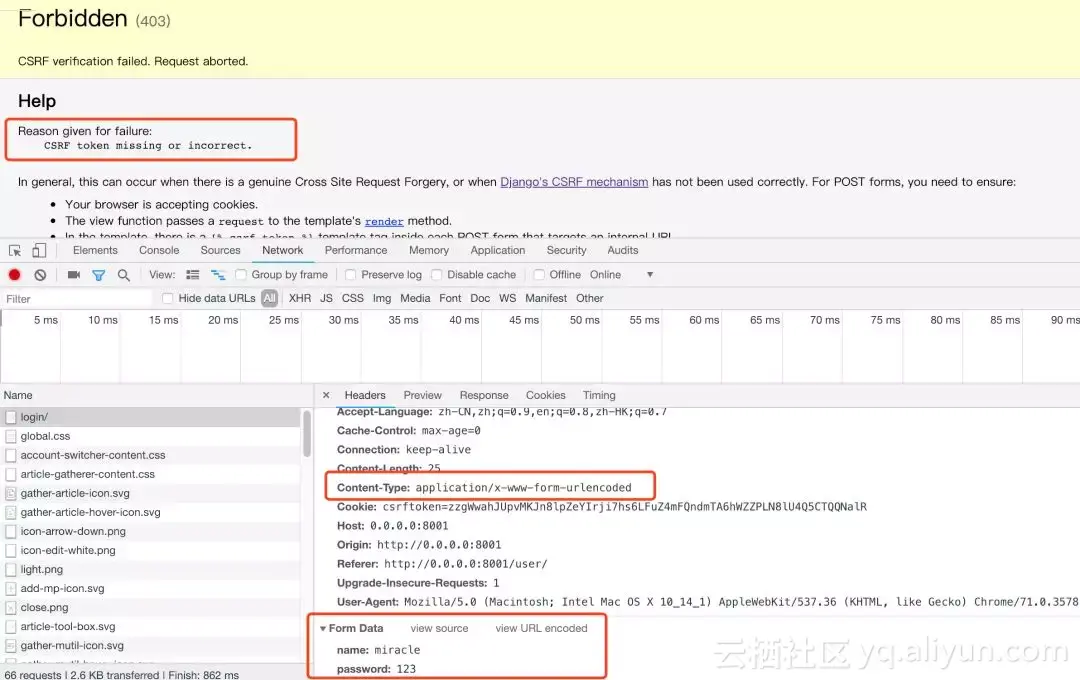Enable the Preserve log checkbox
Image resolution: width=1080 pixels, height=680 pixels.
pyautogui.click(x=351, y=275)
